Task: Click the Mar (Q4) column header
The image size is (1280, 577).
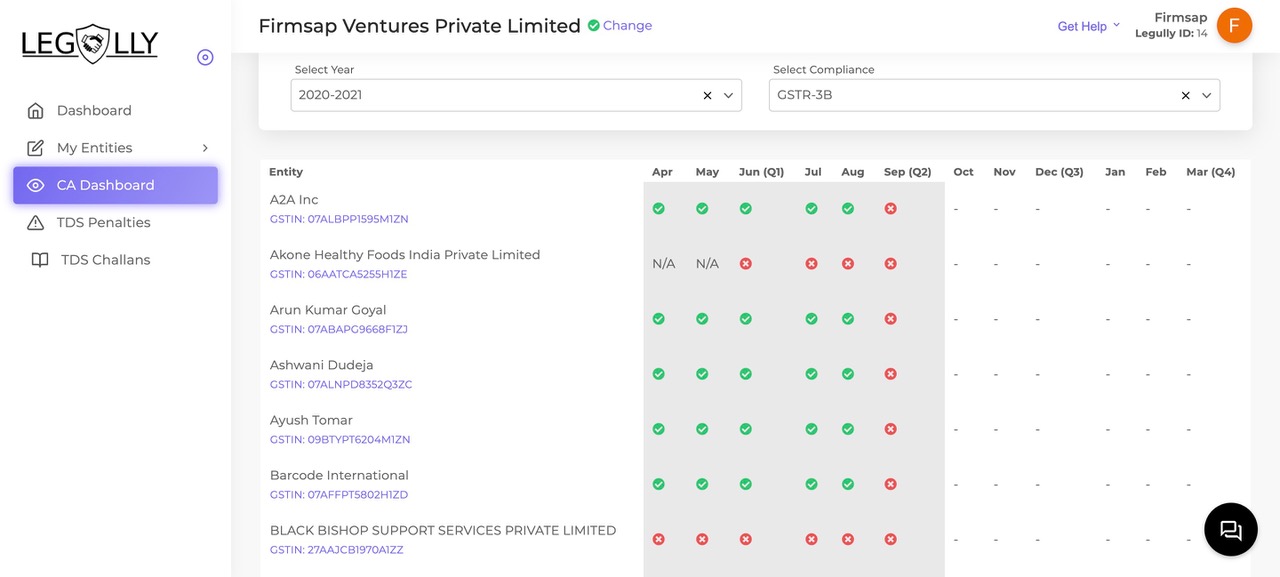Action: tap(1211, 172)
